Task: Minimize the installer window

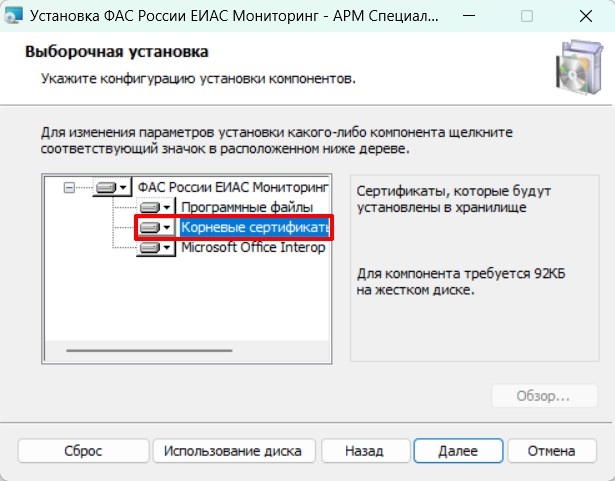Action: point(469,16)
